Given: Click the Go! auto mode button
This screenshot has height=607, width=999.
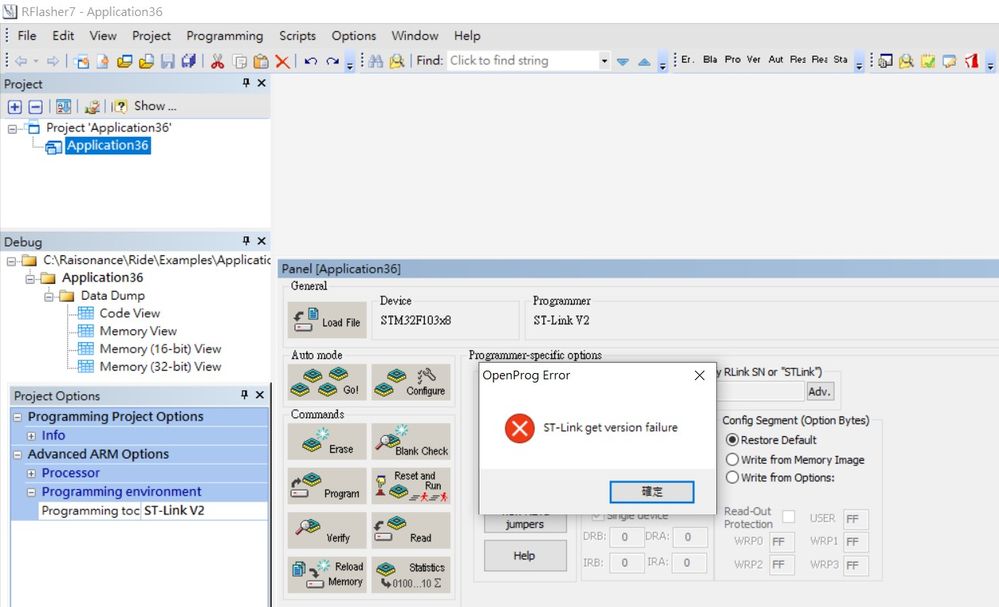Looking at the screenshot, I should tap(327, 382).
